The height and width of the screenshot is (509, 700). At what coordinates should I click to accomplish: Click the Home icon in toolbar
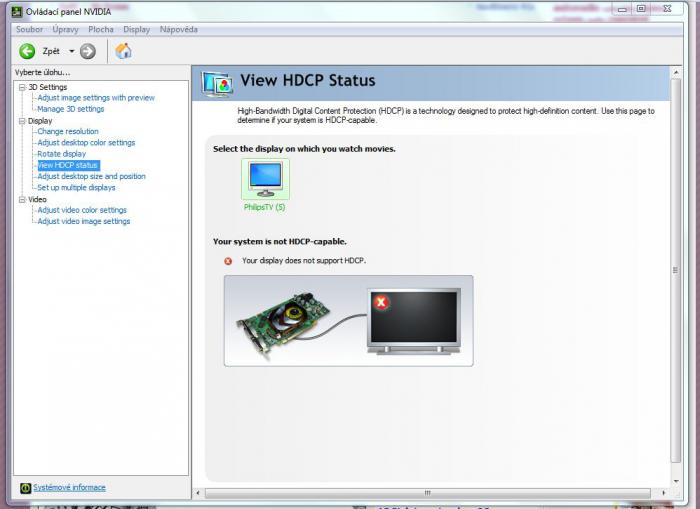coord(123,51)
